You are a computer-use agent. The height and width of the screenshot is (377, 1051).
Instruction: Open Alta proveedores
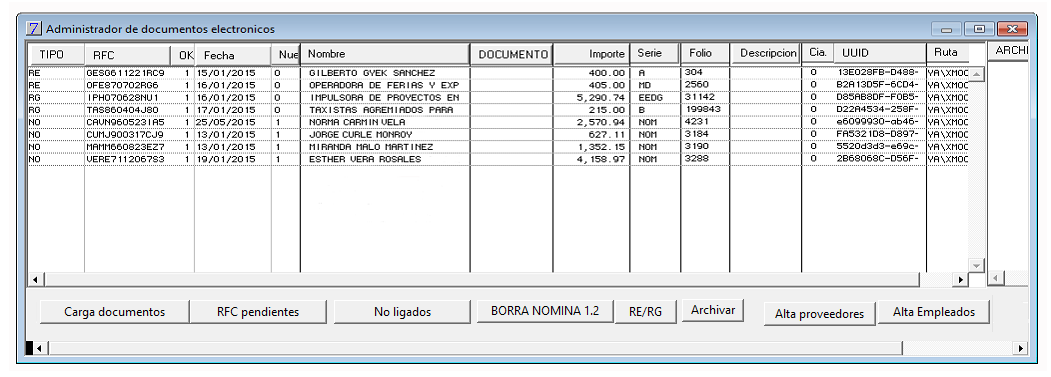[820, 313]
